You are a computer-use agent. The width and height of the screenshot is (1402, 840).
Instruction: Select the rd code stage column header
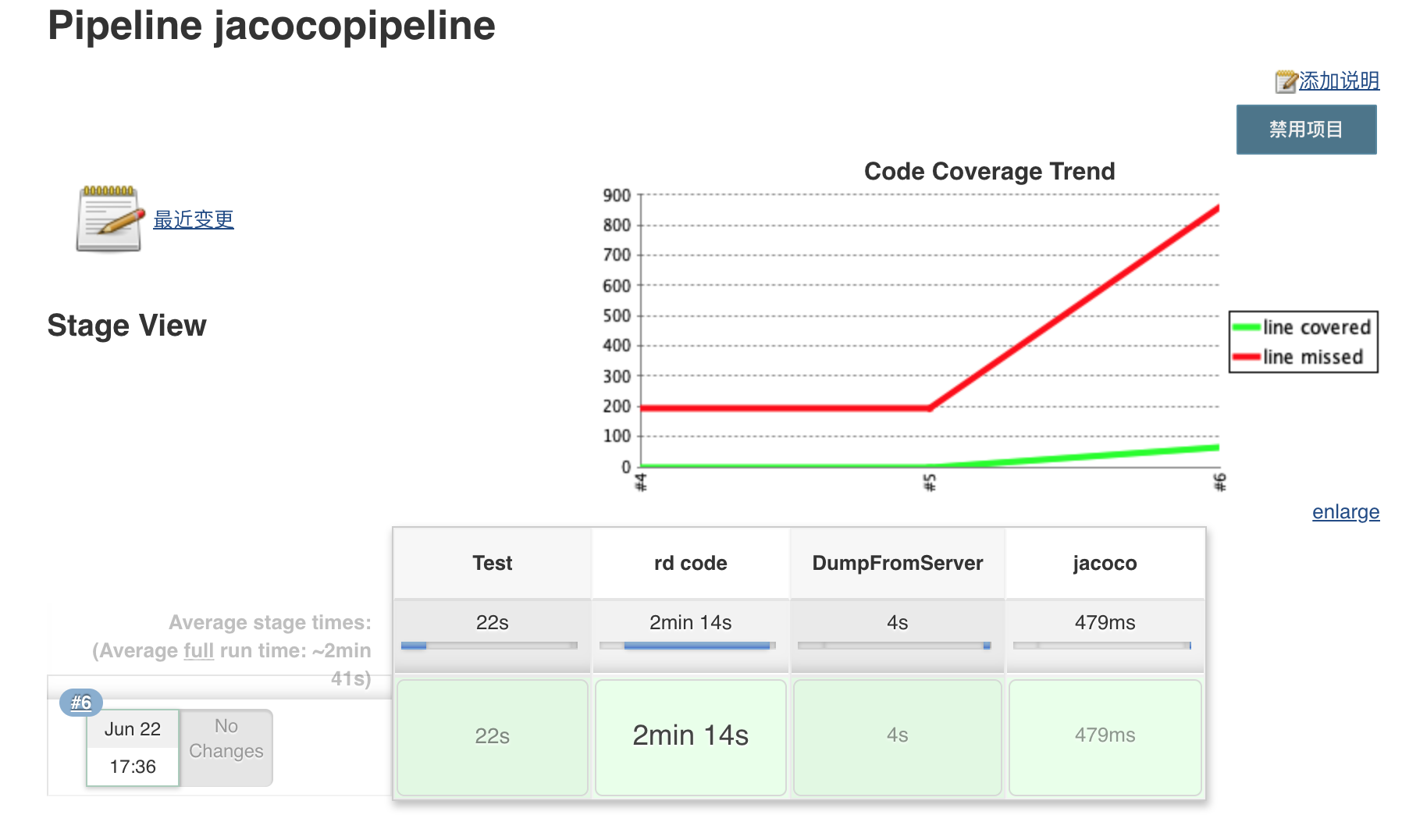(x=689, y=562)
